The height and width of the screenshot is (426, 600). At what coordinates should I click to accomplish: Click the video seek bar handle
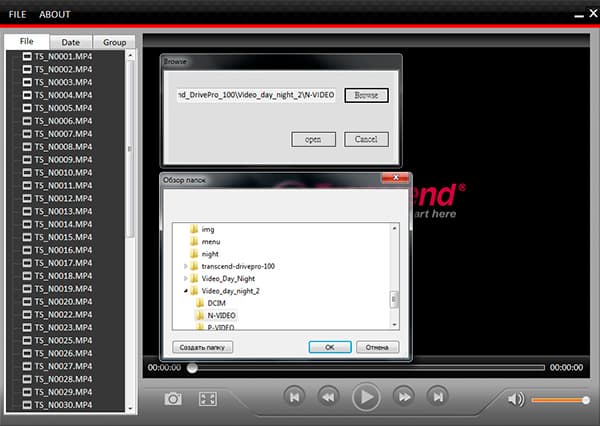(x=192, y=368)
